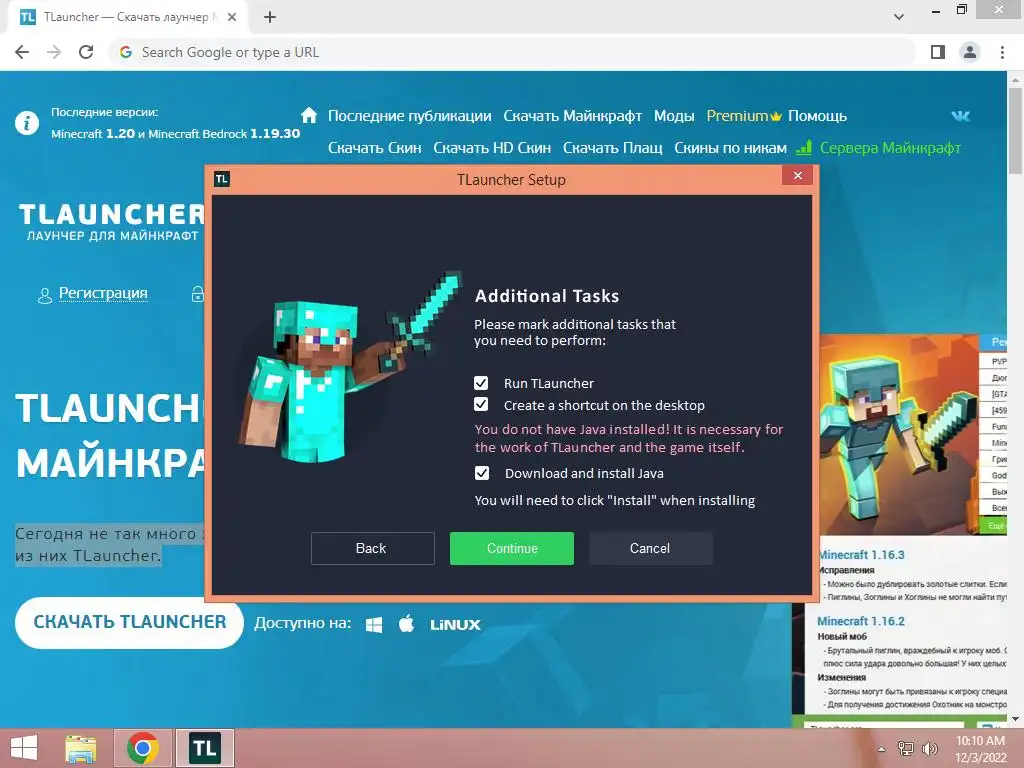Click the network tray icon
The image size is (1024, 768).
905,748
